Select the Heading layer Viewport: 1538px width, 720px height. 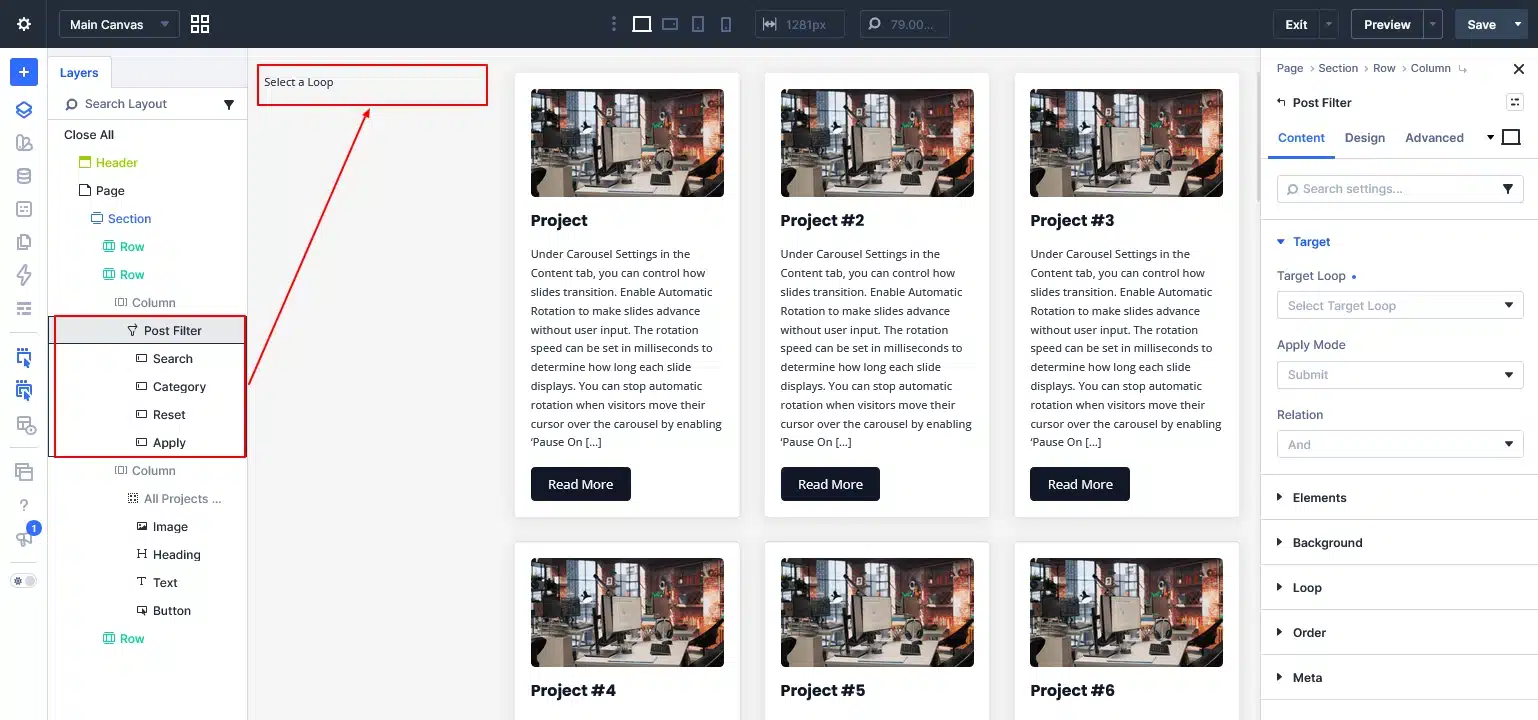176,555
